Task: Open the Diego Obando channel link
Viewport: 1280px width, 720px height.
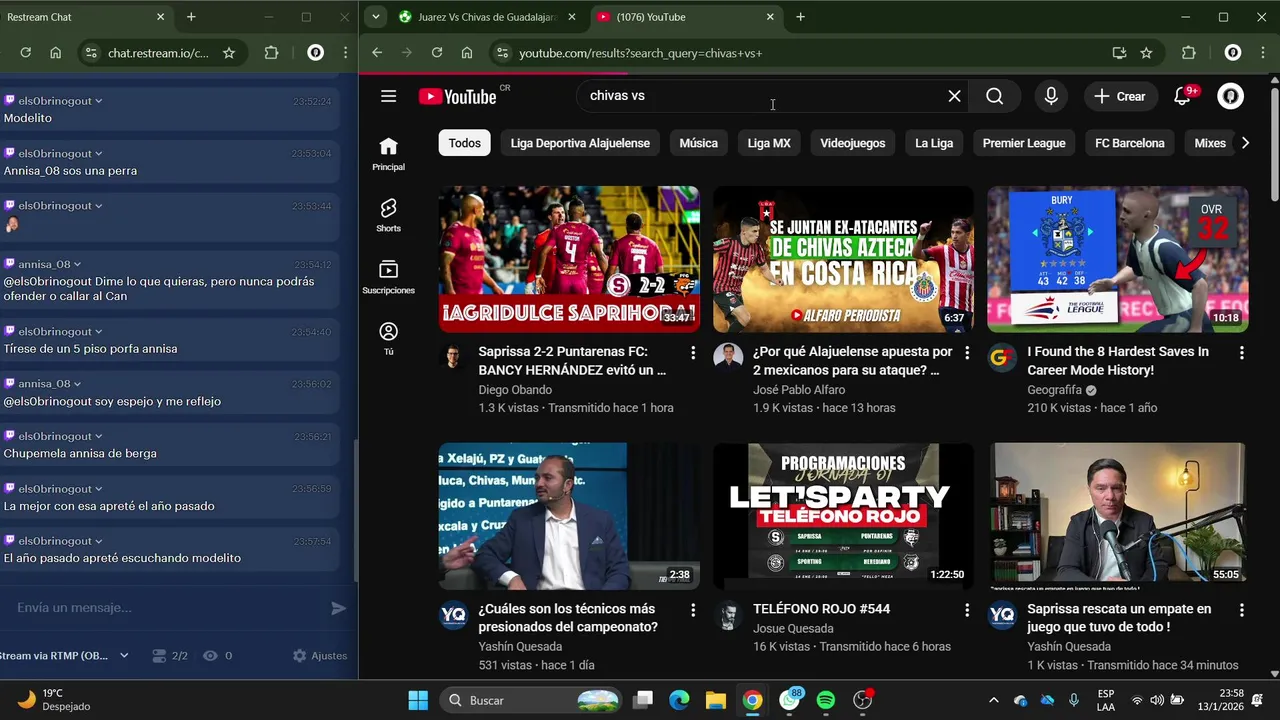Action: [515, 390]
